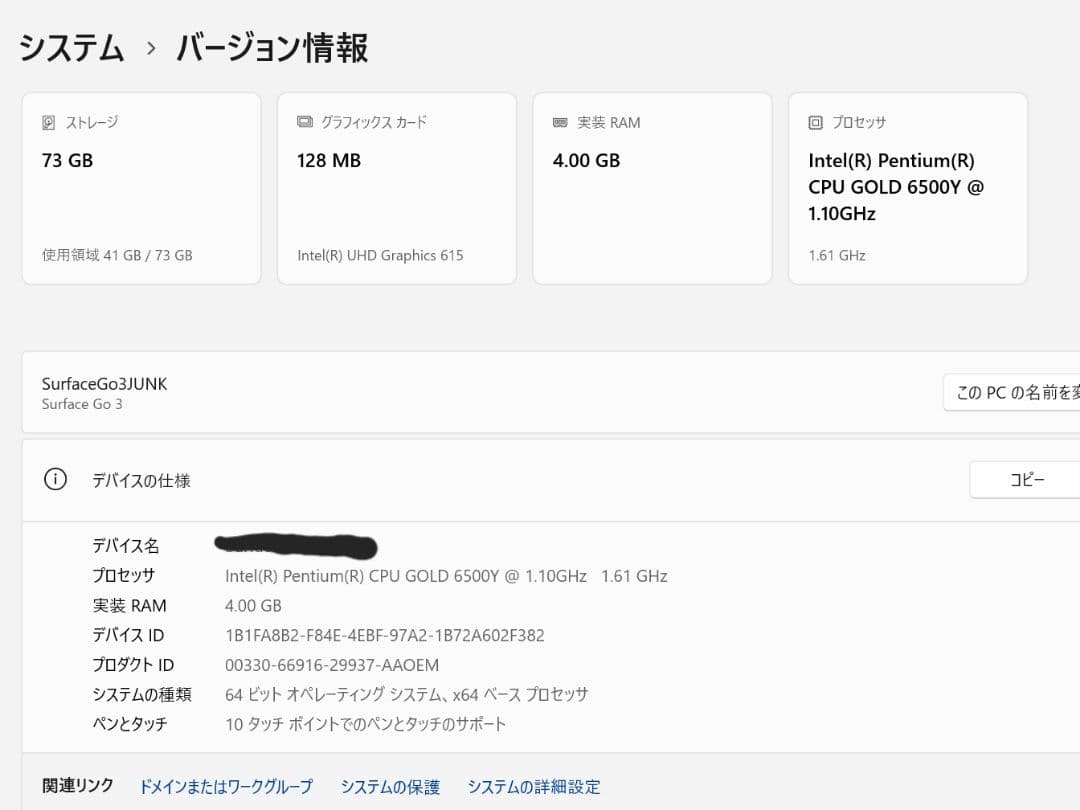This screenshot has height=810, width=1080.
Task: Click the processor card with Pentium GOLD 6500Y
Action: click(907, 187)
